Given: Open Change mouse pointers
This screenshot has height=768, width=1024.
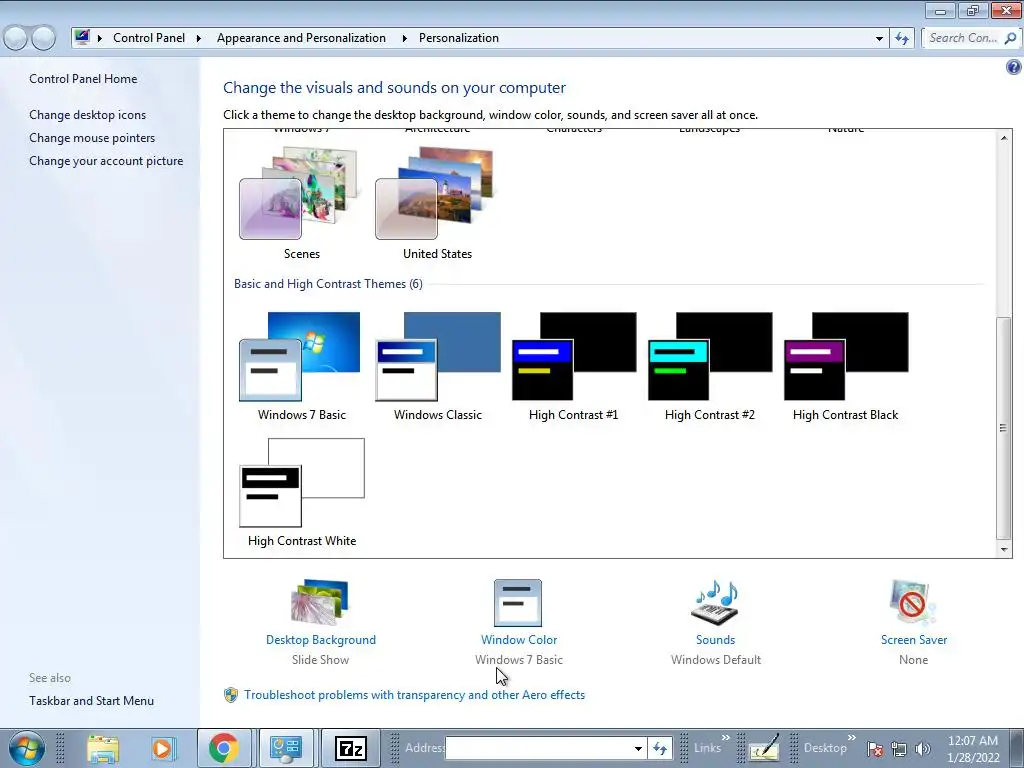Looking at the screenshot, I should pyautogui.click(x=92, y=138).
